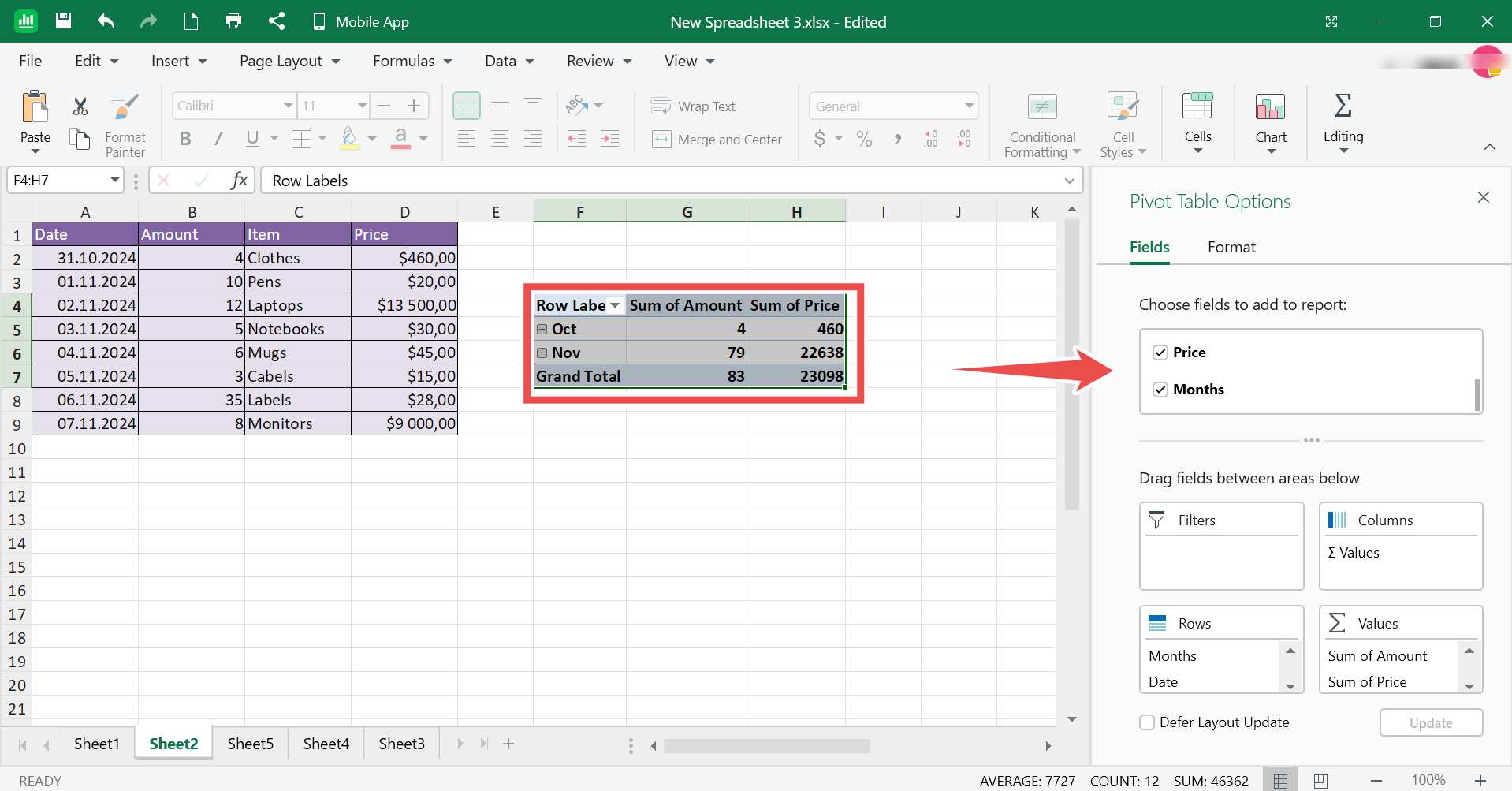Expand the Oct group in pivot table

tap(541, 329)
